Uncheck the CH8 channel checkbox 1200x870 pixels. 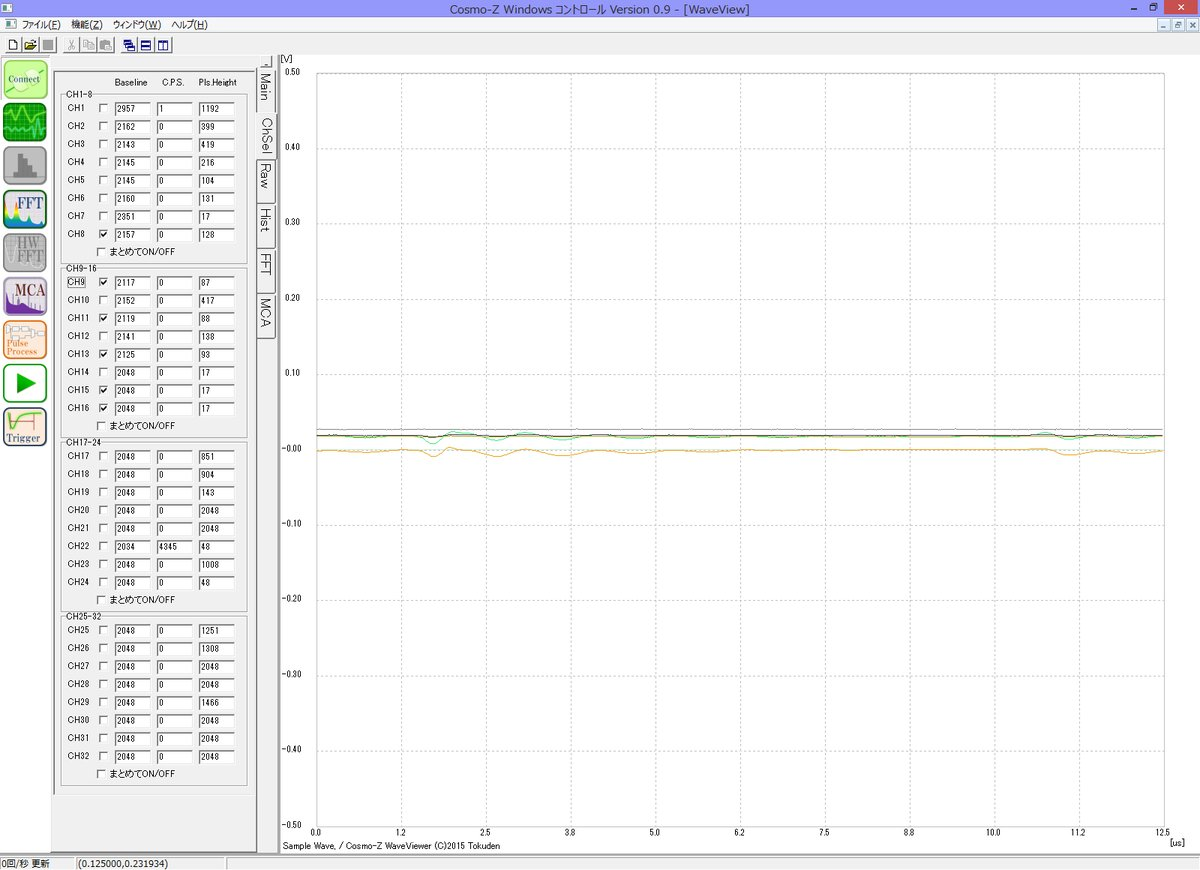click(103, 234)
